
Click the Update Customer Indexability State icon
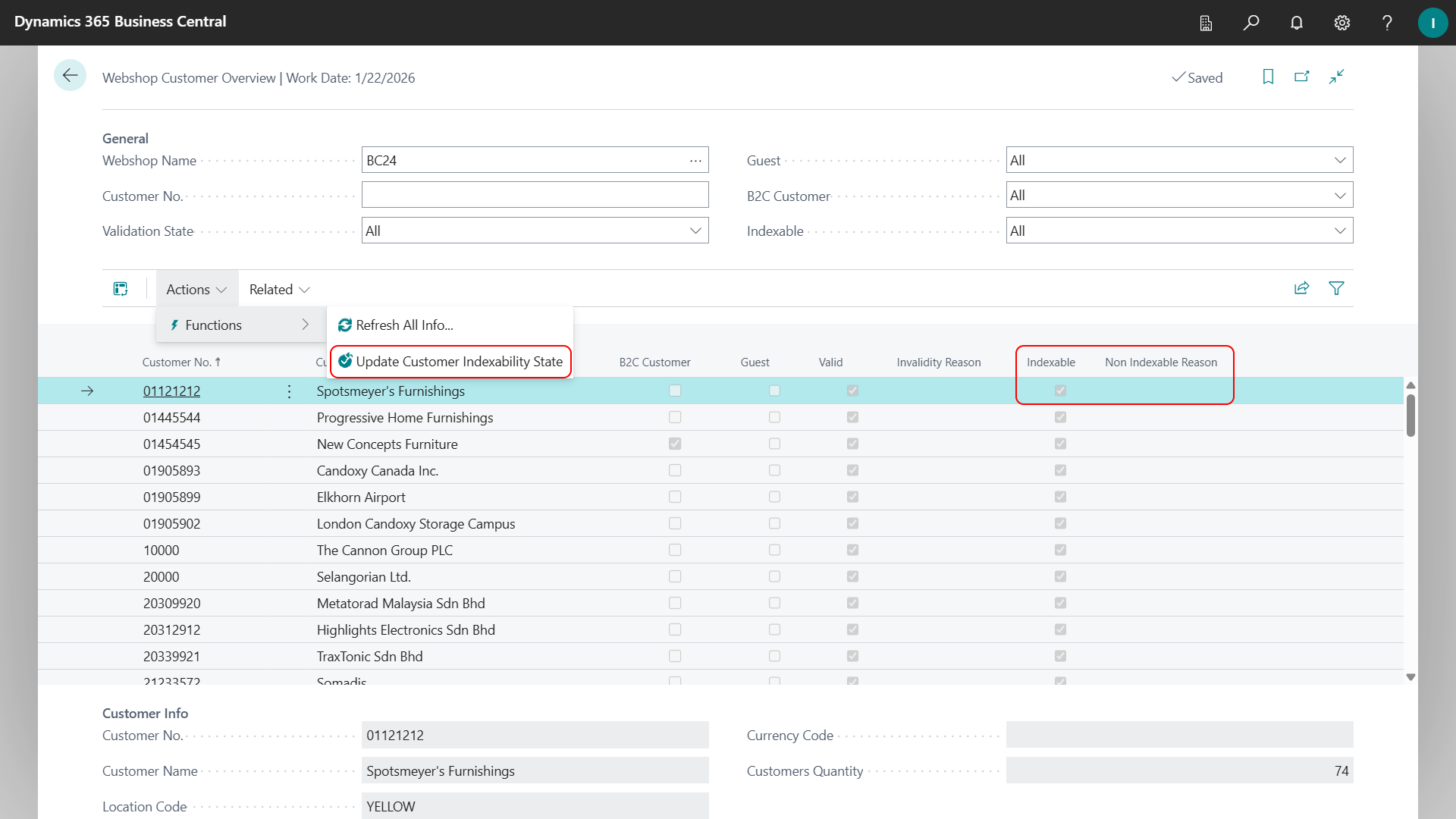[345, 362]
